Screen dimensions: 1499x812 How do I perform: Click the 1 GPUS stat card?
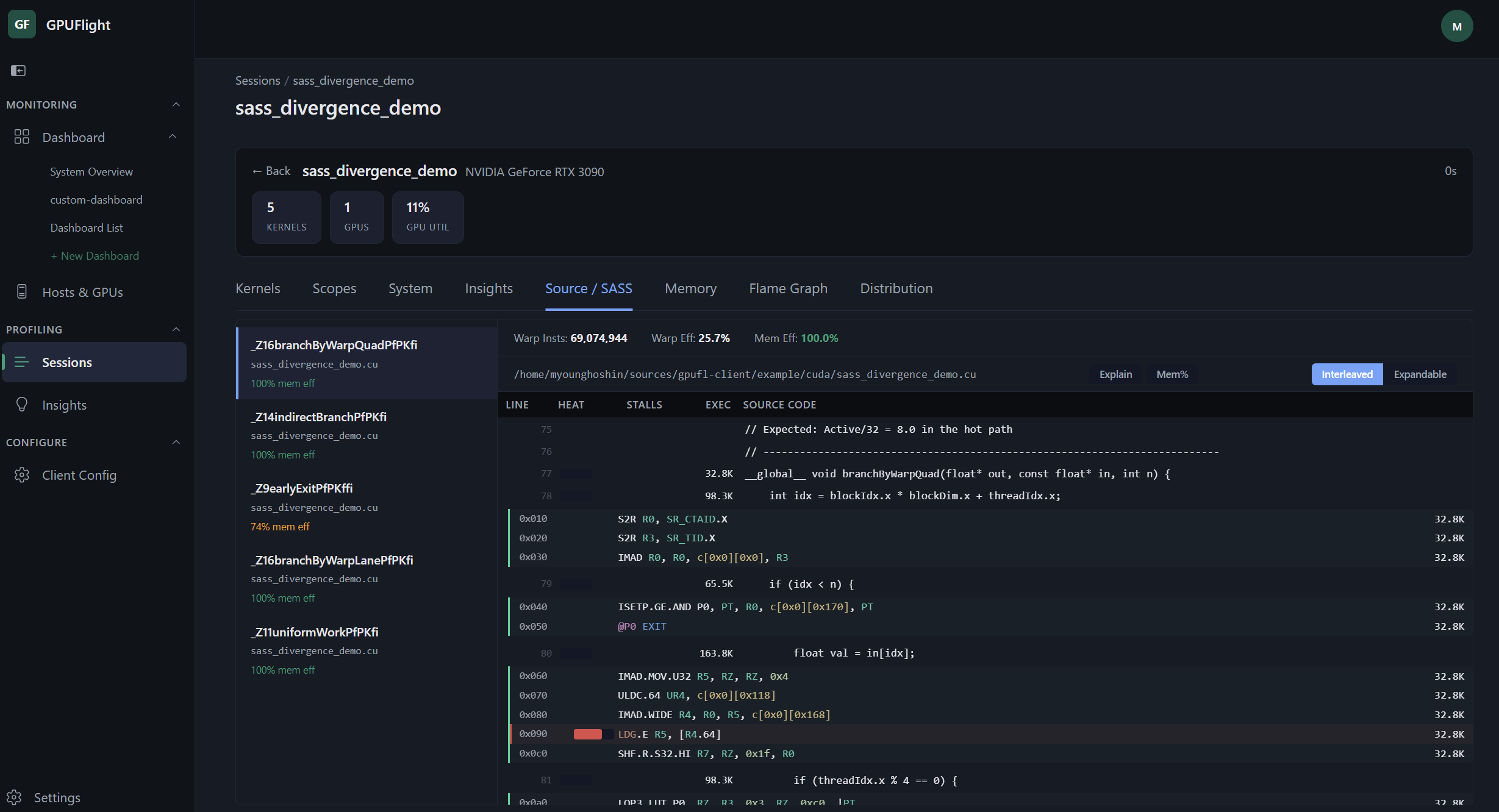coord(357,217)
